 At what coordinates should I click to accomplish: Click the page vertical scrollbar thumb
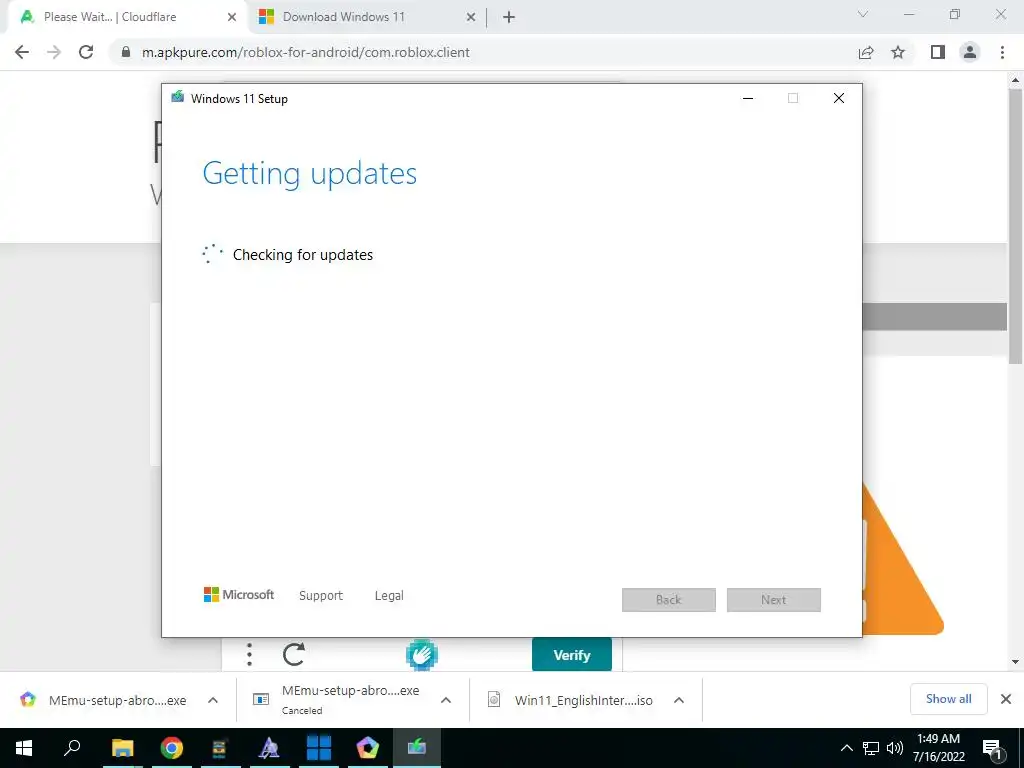point(1015,225)
